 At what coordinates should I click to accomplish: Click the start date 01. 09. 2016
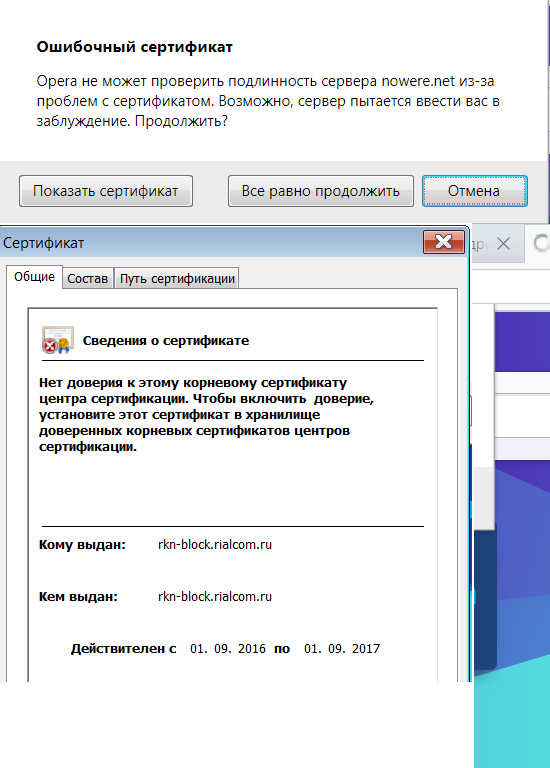228,648
